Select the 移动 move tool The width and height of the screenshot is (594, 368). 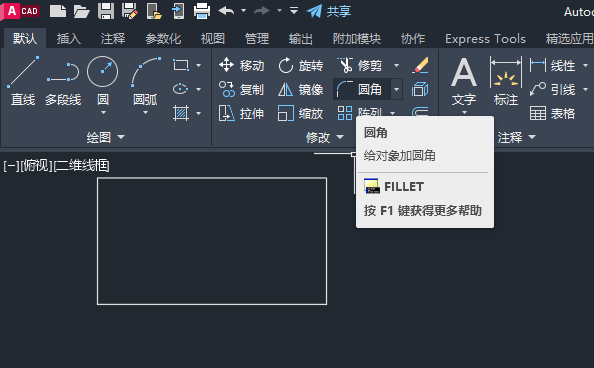tap(242, 66)
